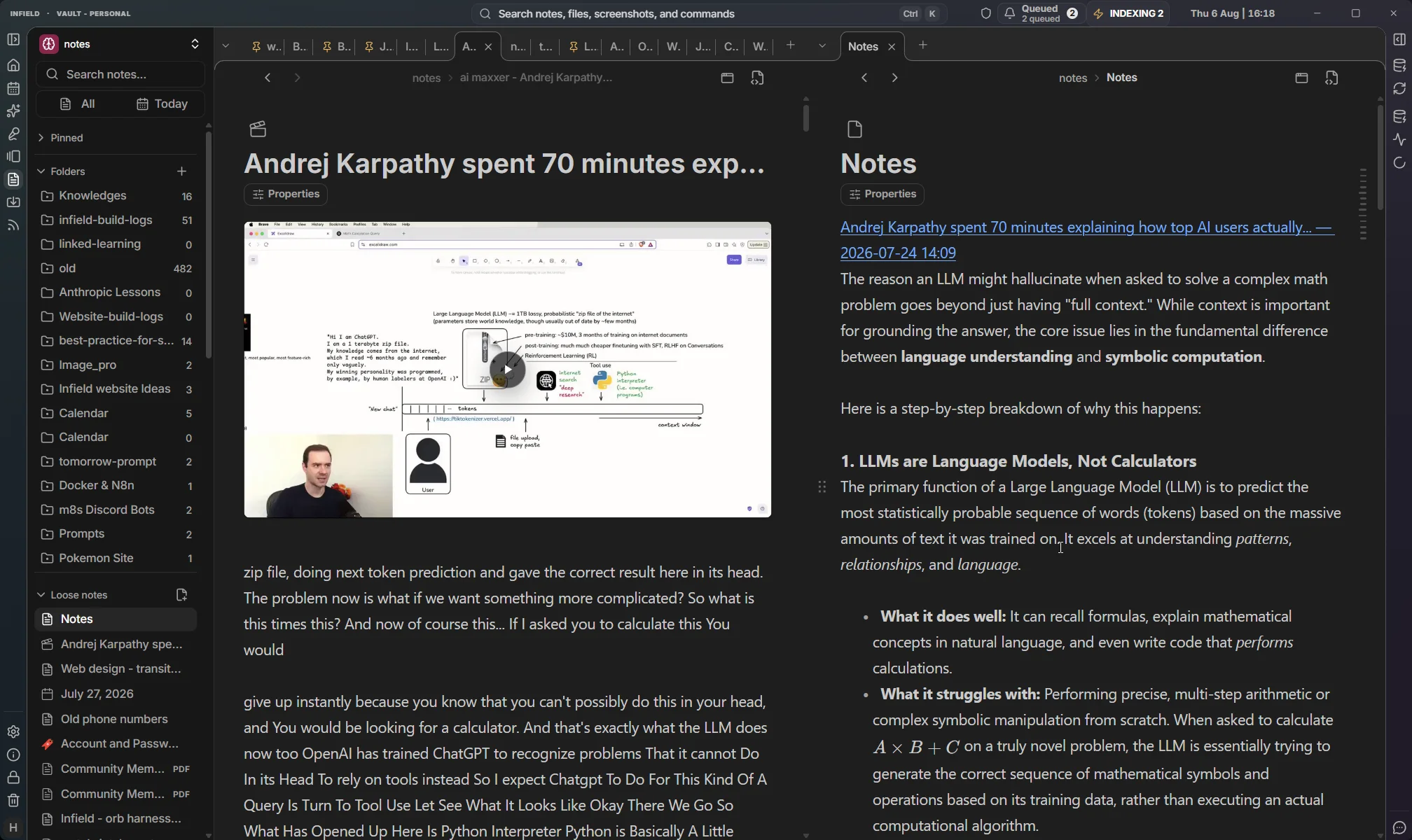Click the Karpathy pane vertical scrollbar
The width and height of the screenshot is (1412, 840).
coord(806,117)
